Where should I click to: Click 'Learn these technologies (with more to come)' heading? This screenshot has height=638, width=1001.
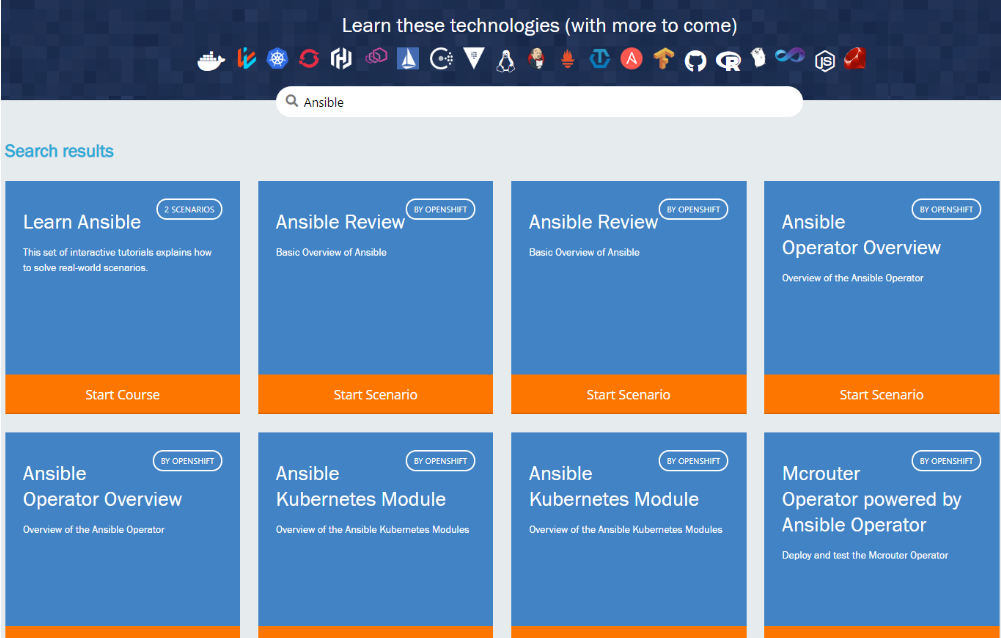point(539,26)
